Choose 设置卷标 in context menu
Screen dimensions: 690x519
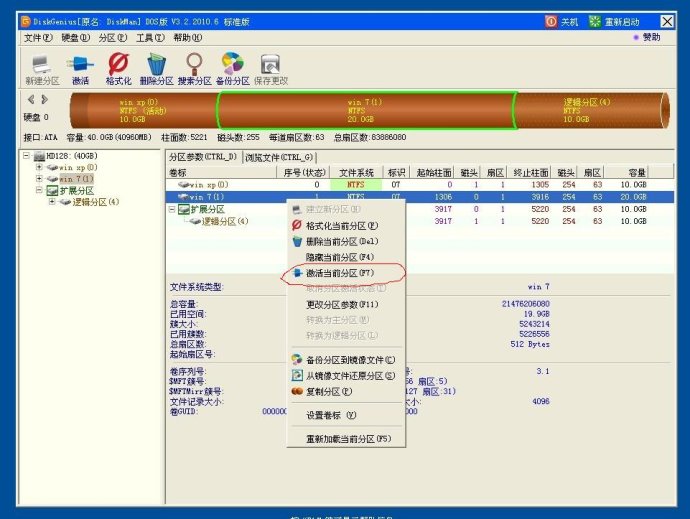[x=346, y=415]
